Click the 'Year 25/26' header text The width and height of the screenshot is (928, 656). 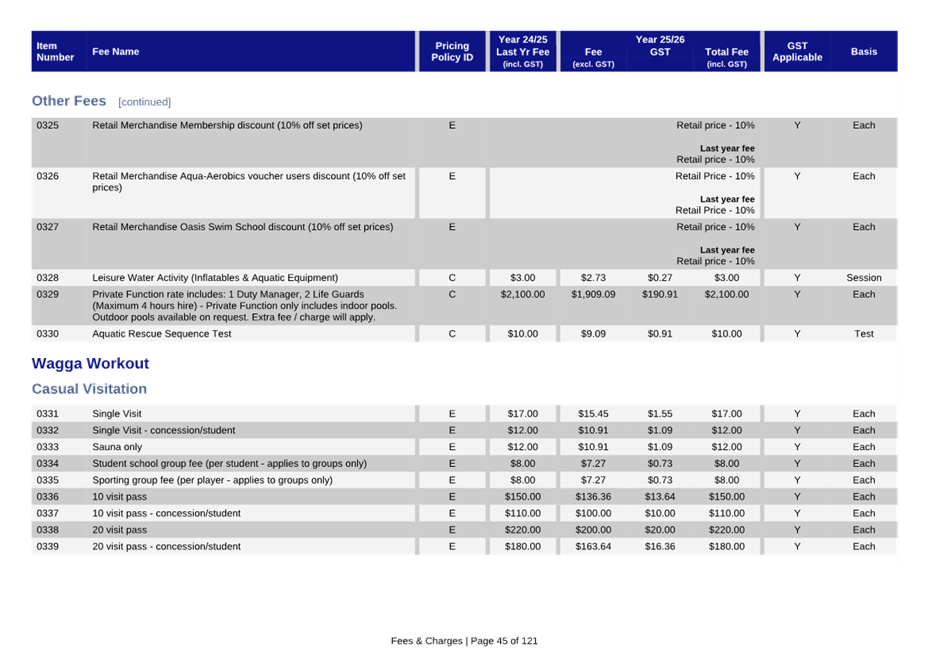point(660,40)
